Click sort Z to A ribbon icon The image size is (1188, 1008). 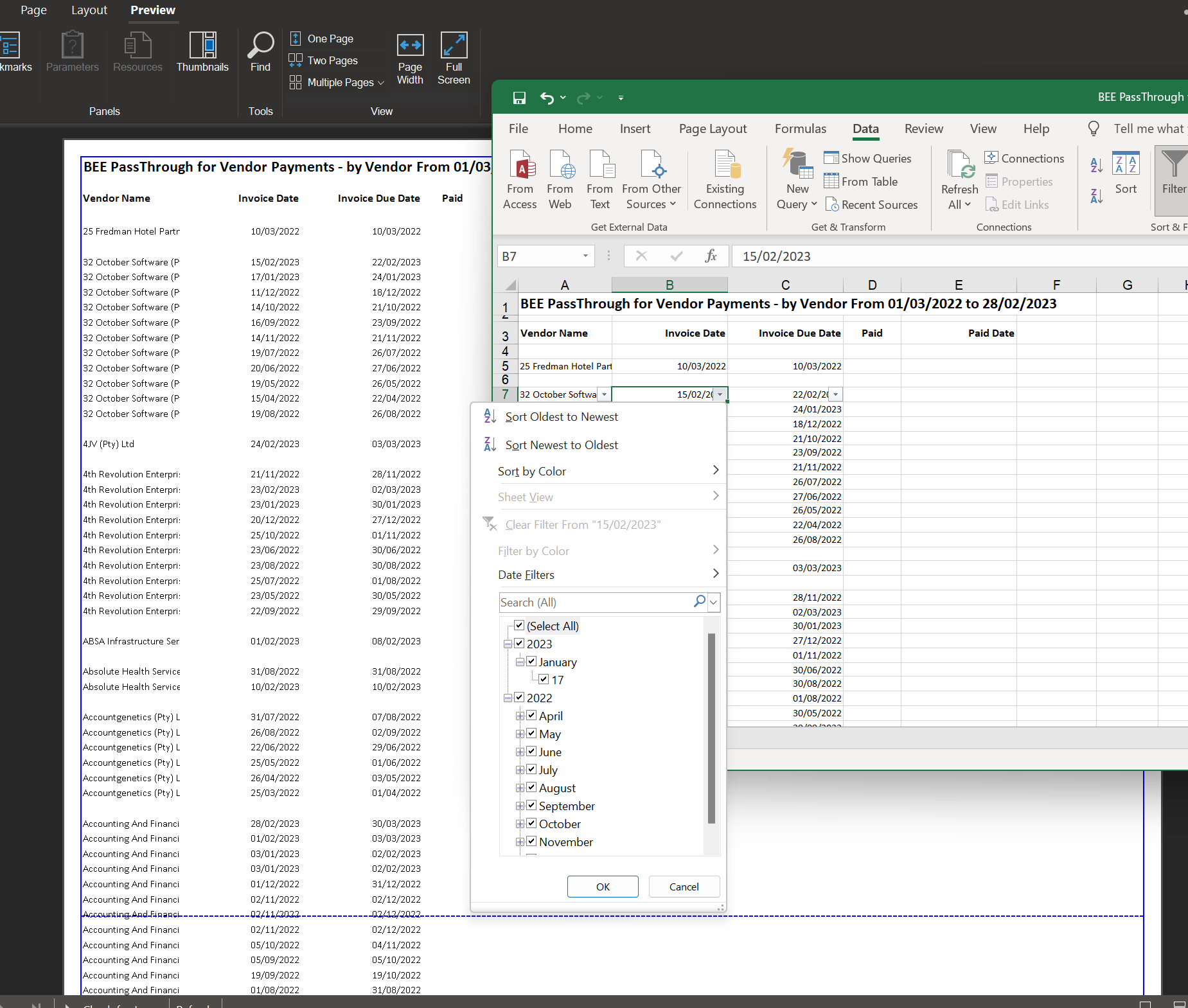(x=1097, y=195)
